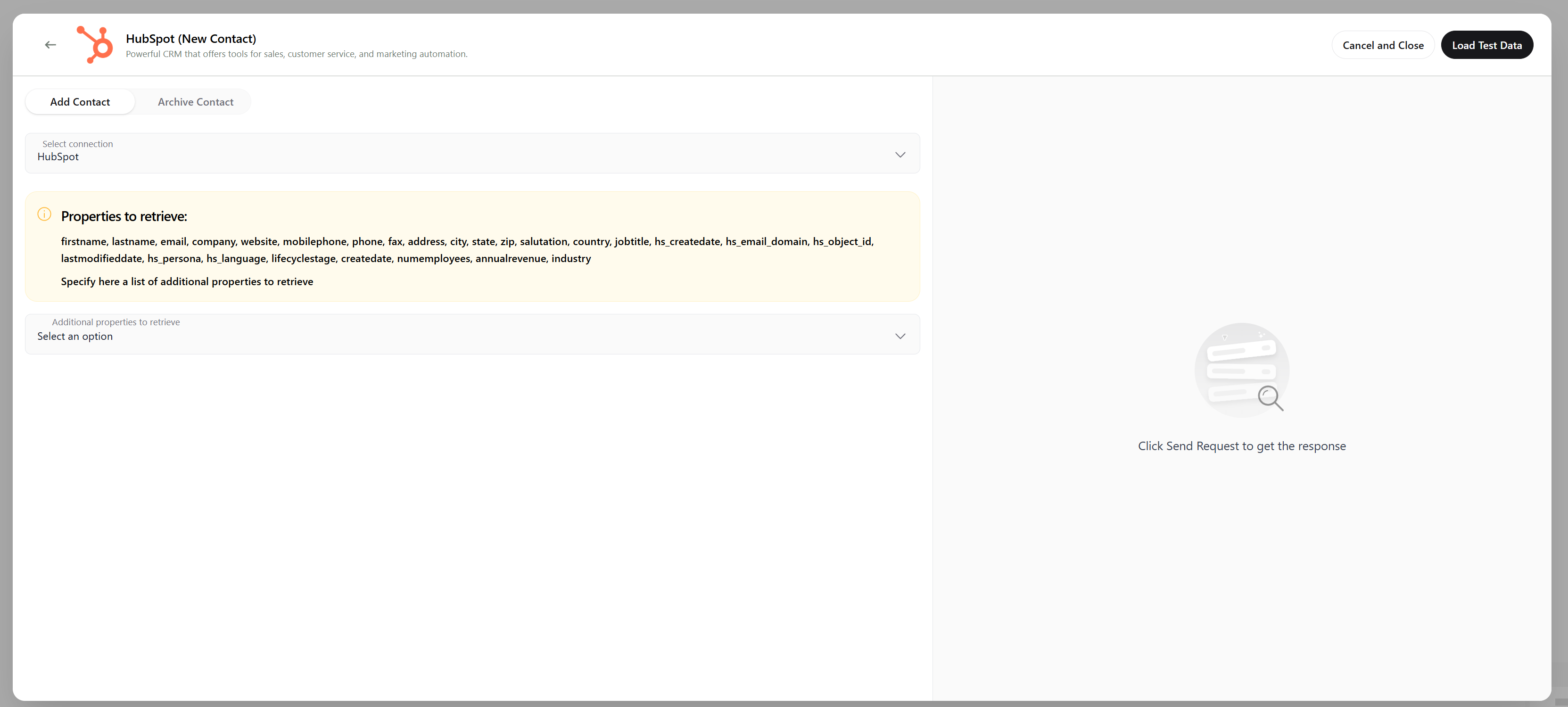Click the Additional properties to retrieve label
1568x707 pixels.
(x=116, y=322)
